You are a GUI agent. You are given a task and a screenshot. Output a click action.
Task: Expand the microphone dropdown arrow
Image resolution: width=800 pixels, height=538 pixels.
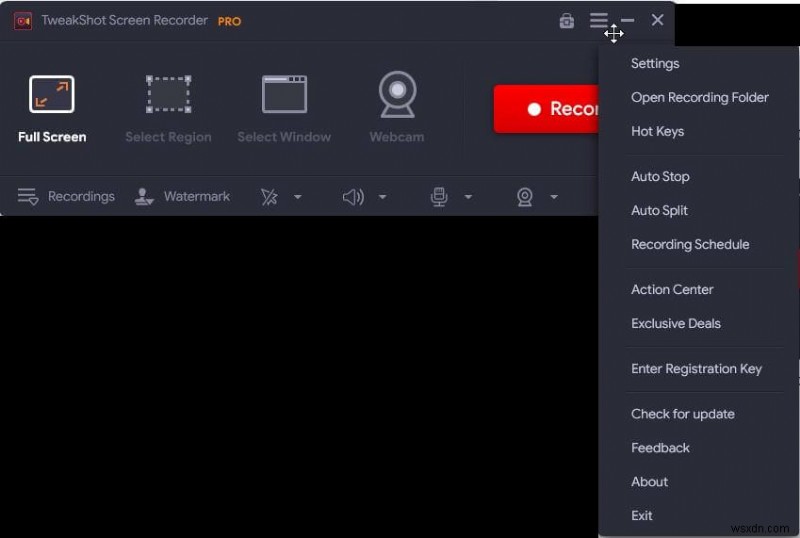[x=468, y=197]
